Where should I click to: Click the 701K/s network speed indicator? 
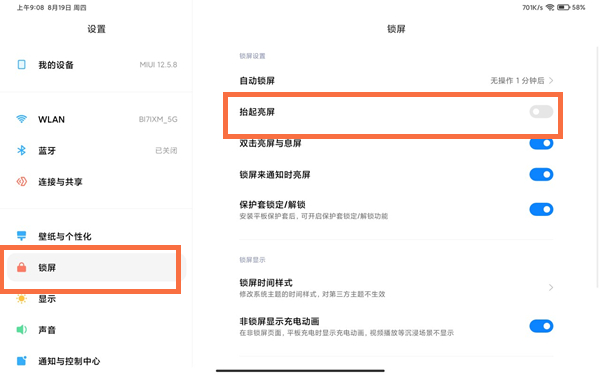point(532,7)
